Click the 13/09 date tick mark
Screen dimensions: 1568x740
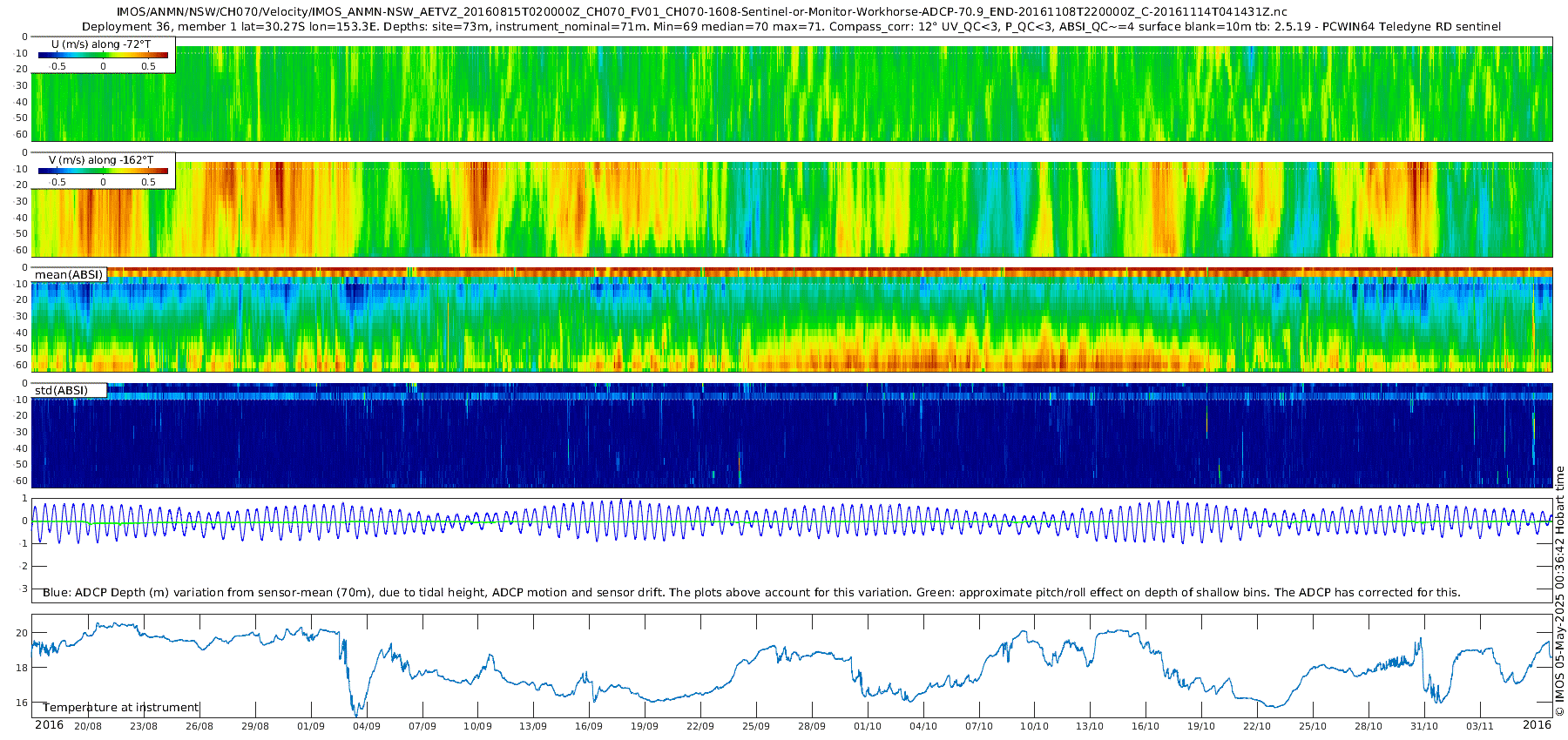533,726
